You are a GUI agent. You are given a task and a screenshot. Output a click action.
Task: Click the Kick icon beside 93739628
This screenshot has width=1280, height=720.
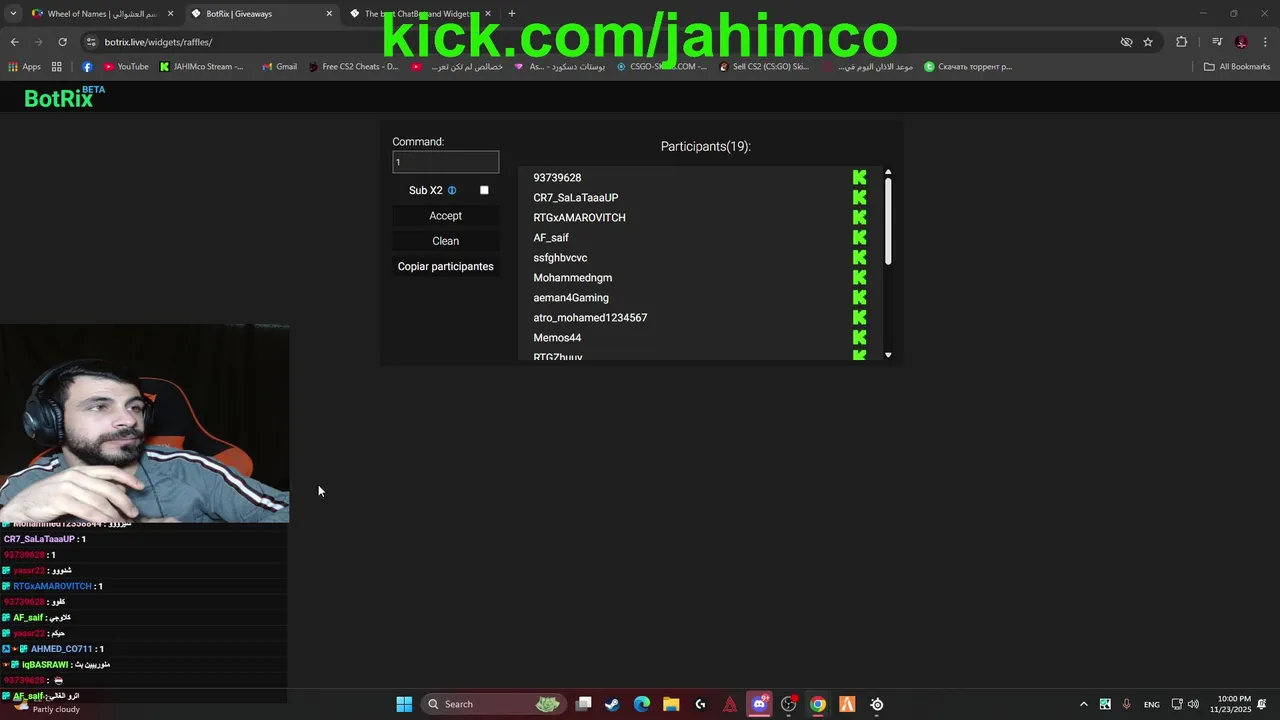[x=859, y=177]
